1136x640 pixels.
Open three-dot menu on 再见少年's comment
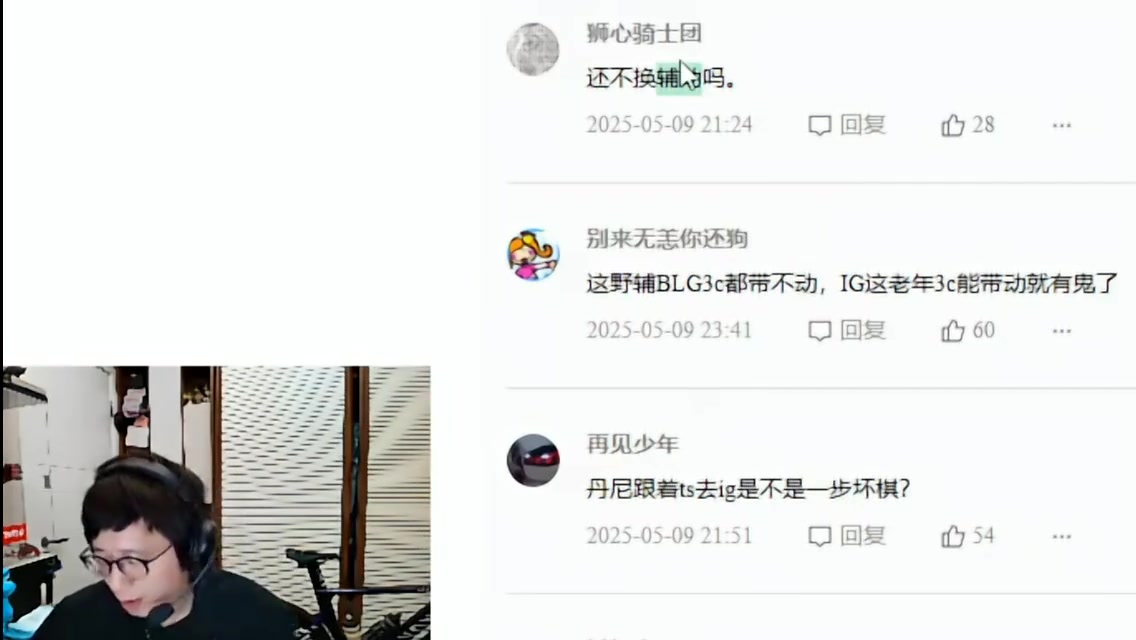tap(1061, 536)
